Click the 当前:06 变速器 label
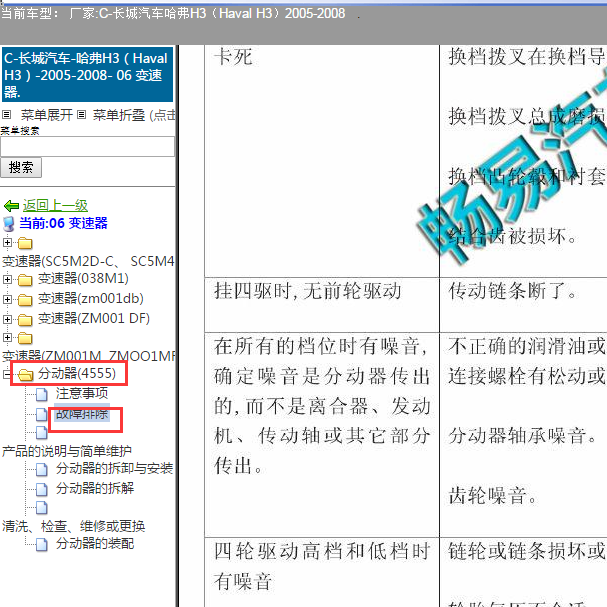 [x=63, y=223]
